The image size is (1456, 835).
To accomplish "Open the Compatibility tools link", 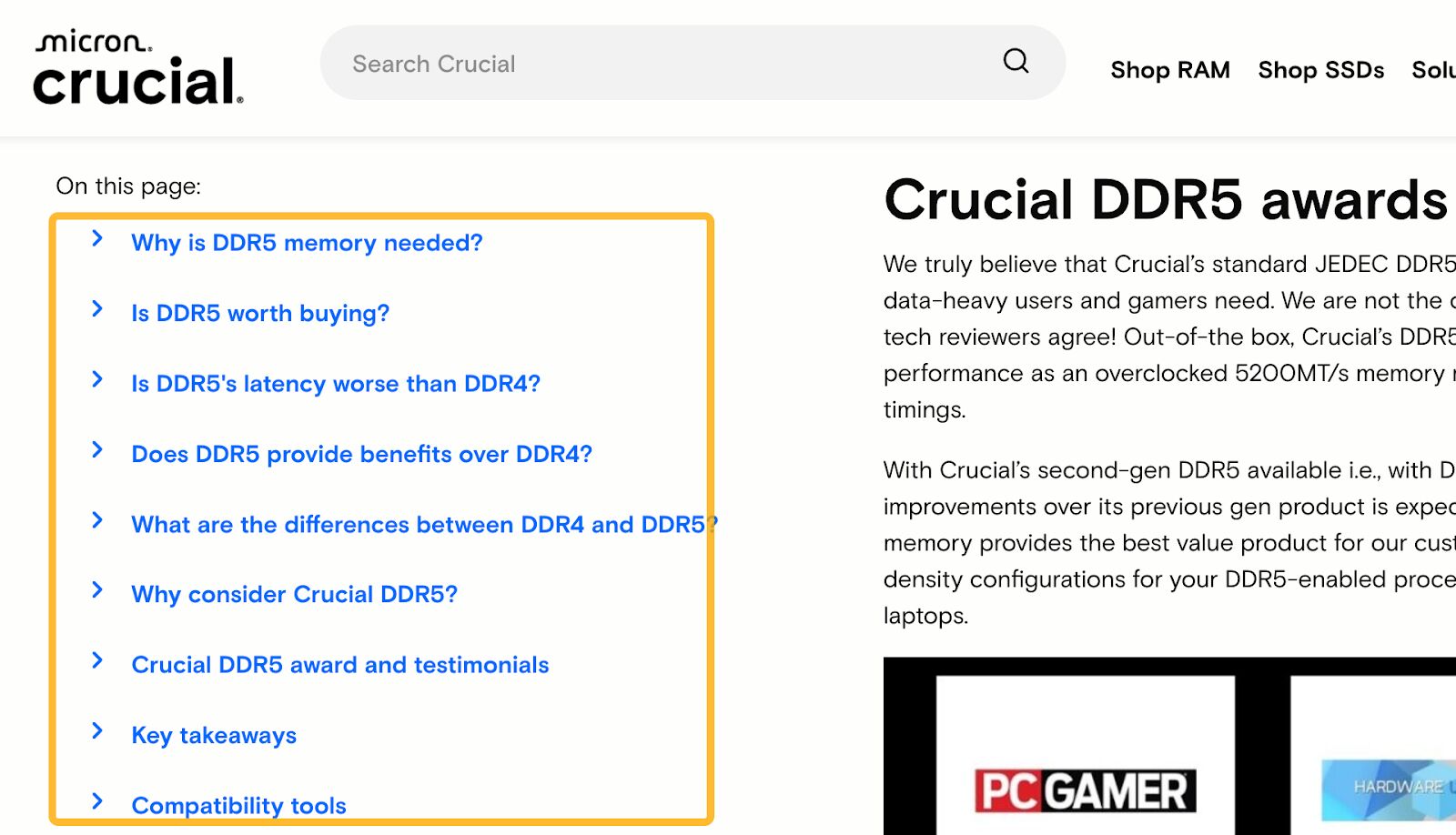I will (238, 806).
